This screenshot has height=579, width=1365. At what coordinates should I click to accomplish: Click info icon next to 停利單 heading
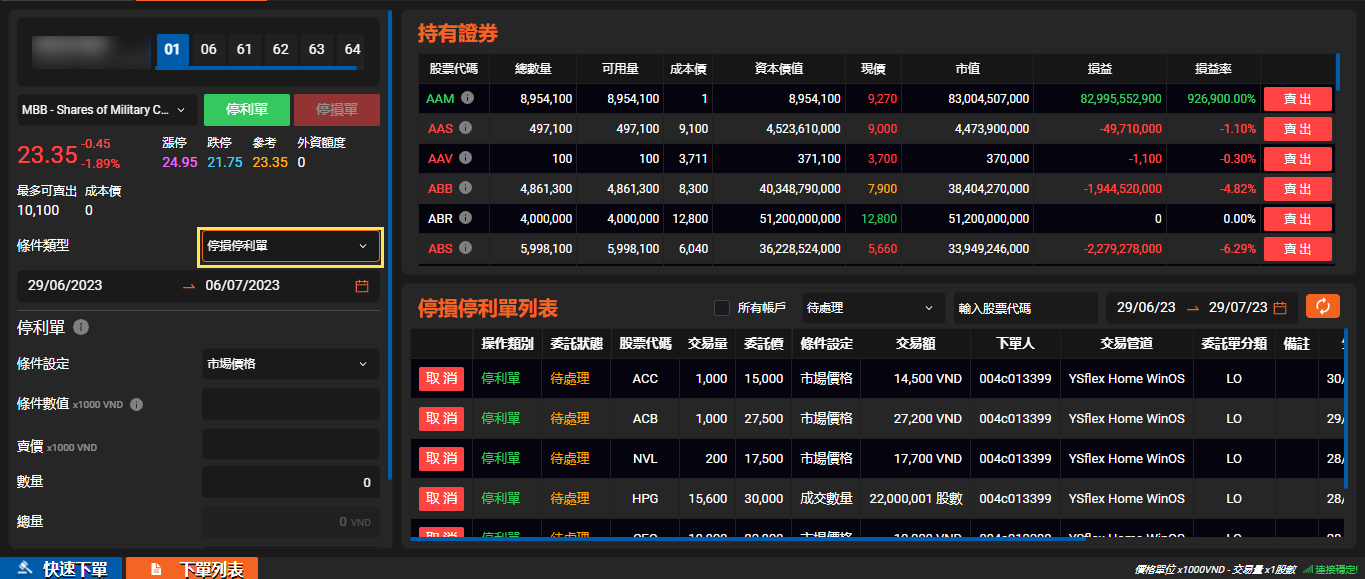[x=82, y=327]
